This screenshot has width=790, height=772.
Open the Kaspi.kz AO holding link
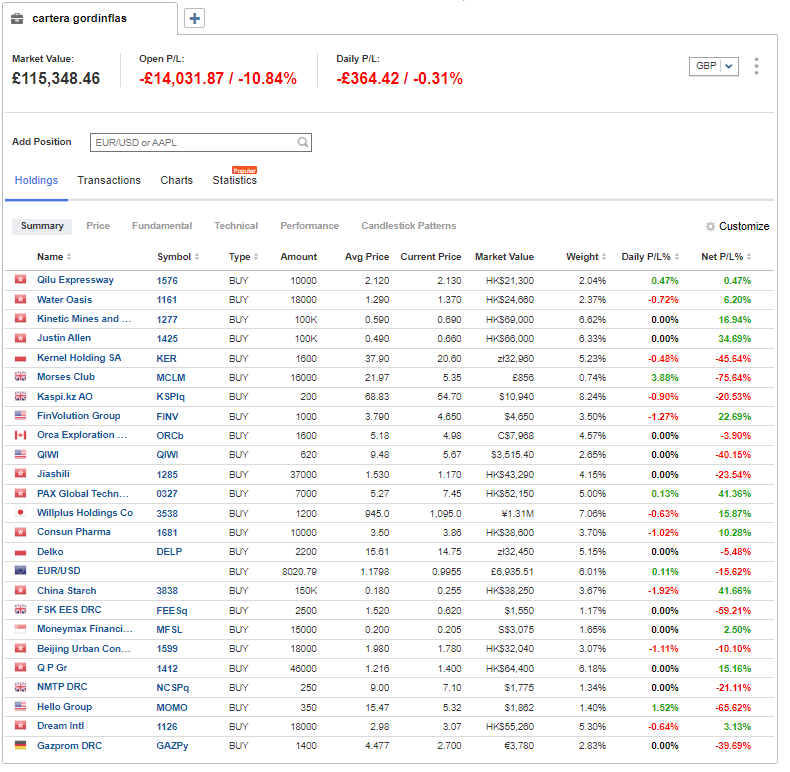pyautogui.click(x=64, y=397)
